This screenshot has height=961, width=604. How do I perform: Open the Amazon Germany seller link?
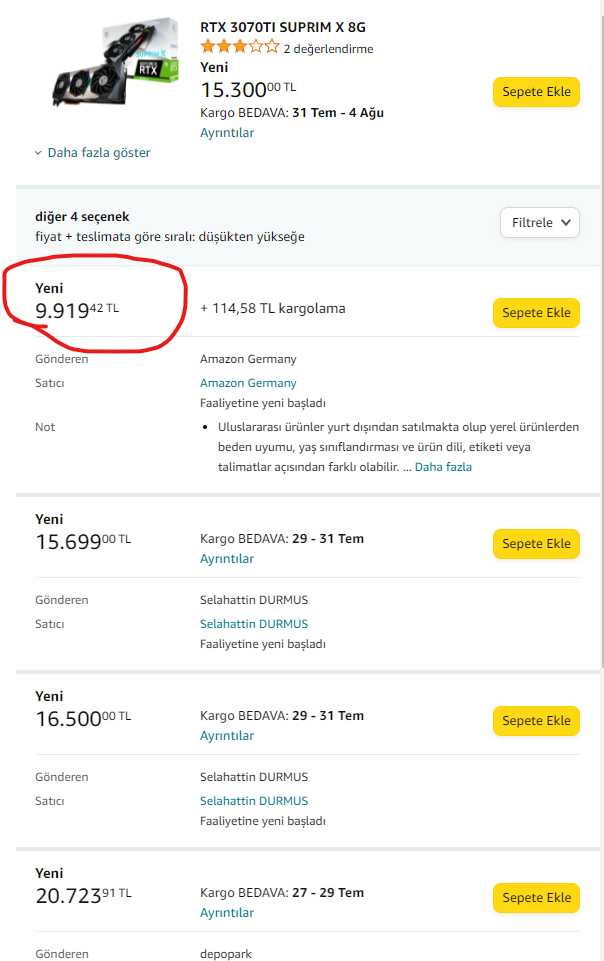248,383
